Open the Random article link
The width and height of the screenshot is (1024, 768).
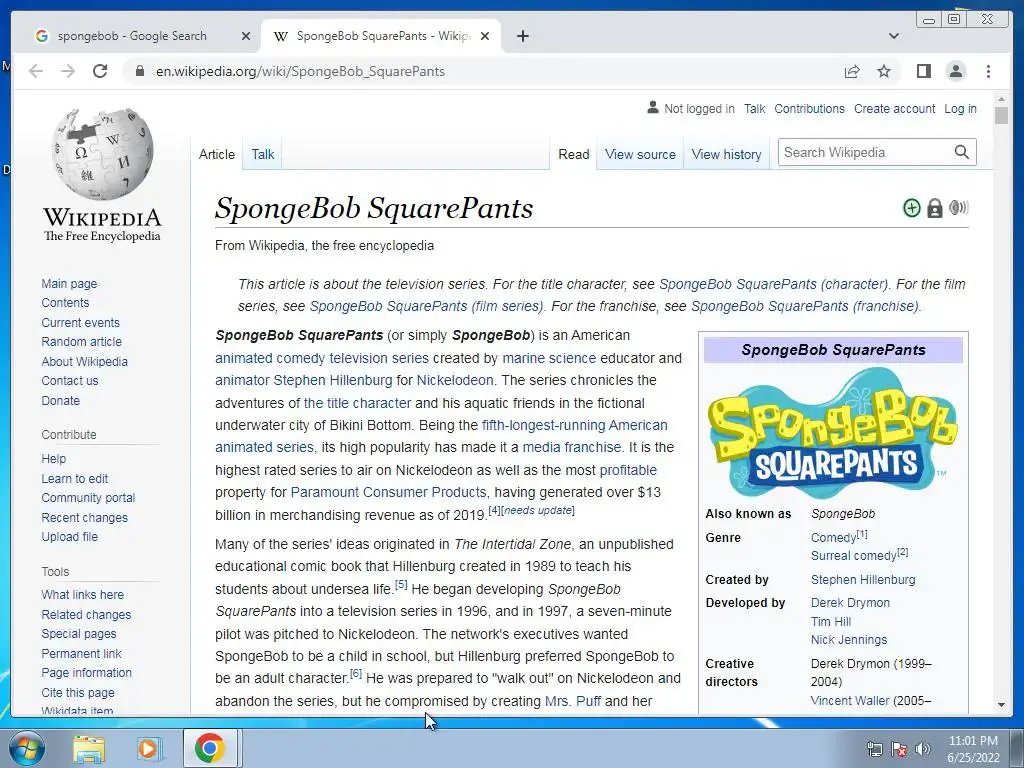[x=82, y=342]
